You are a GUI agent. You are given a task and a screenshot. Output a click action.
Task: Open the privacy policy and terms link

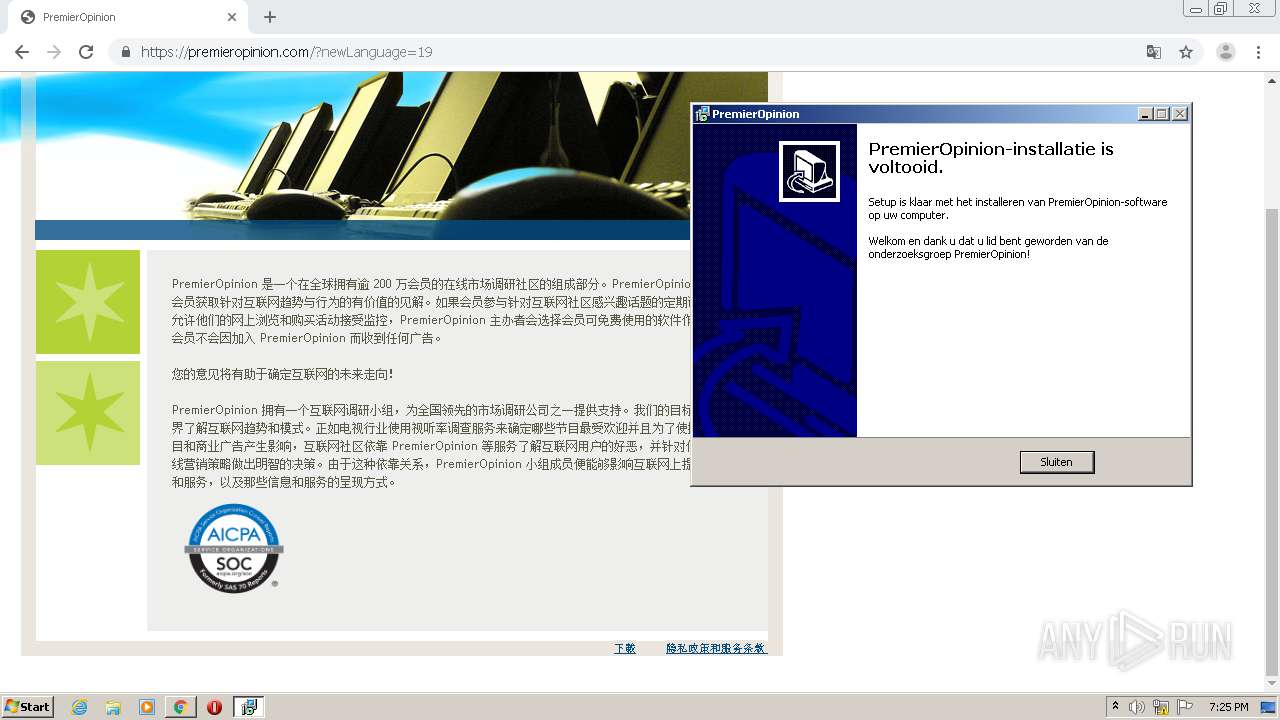716,648
